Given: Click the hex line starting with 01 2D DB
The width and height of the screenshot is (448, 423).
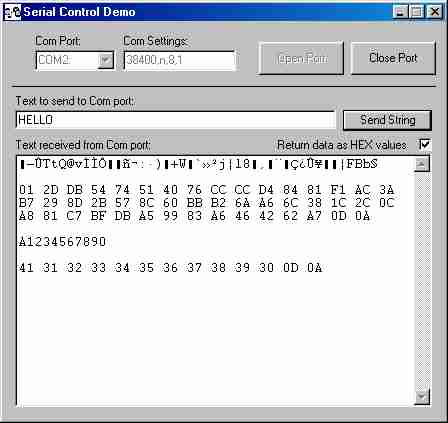Looking at the screenshot, I should [x=206, y=190].
